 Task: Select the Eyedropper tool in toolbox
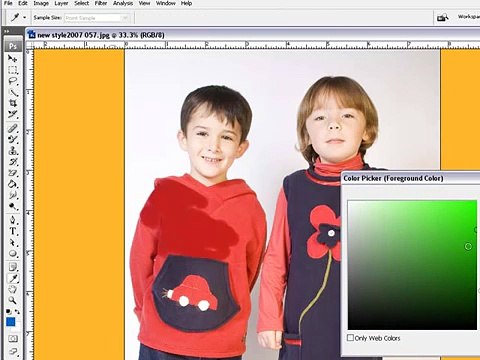[x=13, y=278]
